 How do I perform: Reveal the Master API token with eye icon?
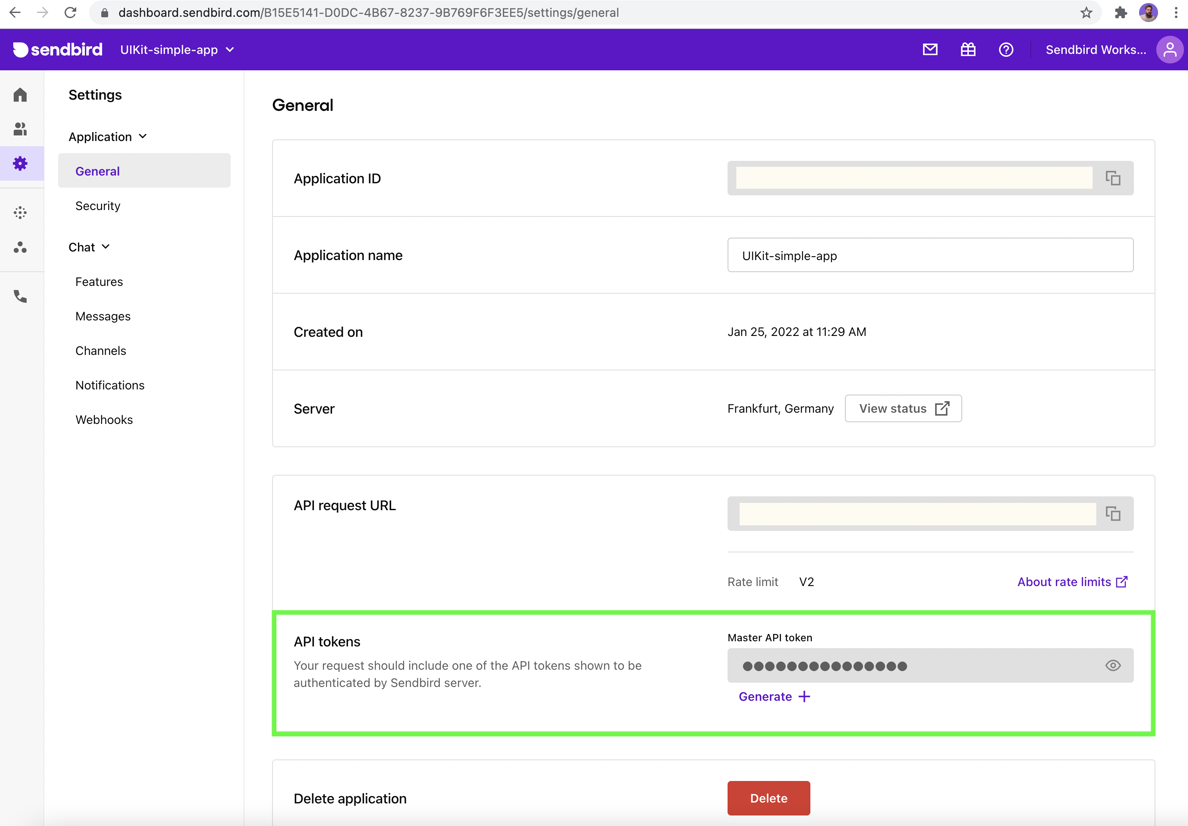point(1113,665)
